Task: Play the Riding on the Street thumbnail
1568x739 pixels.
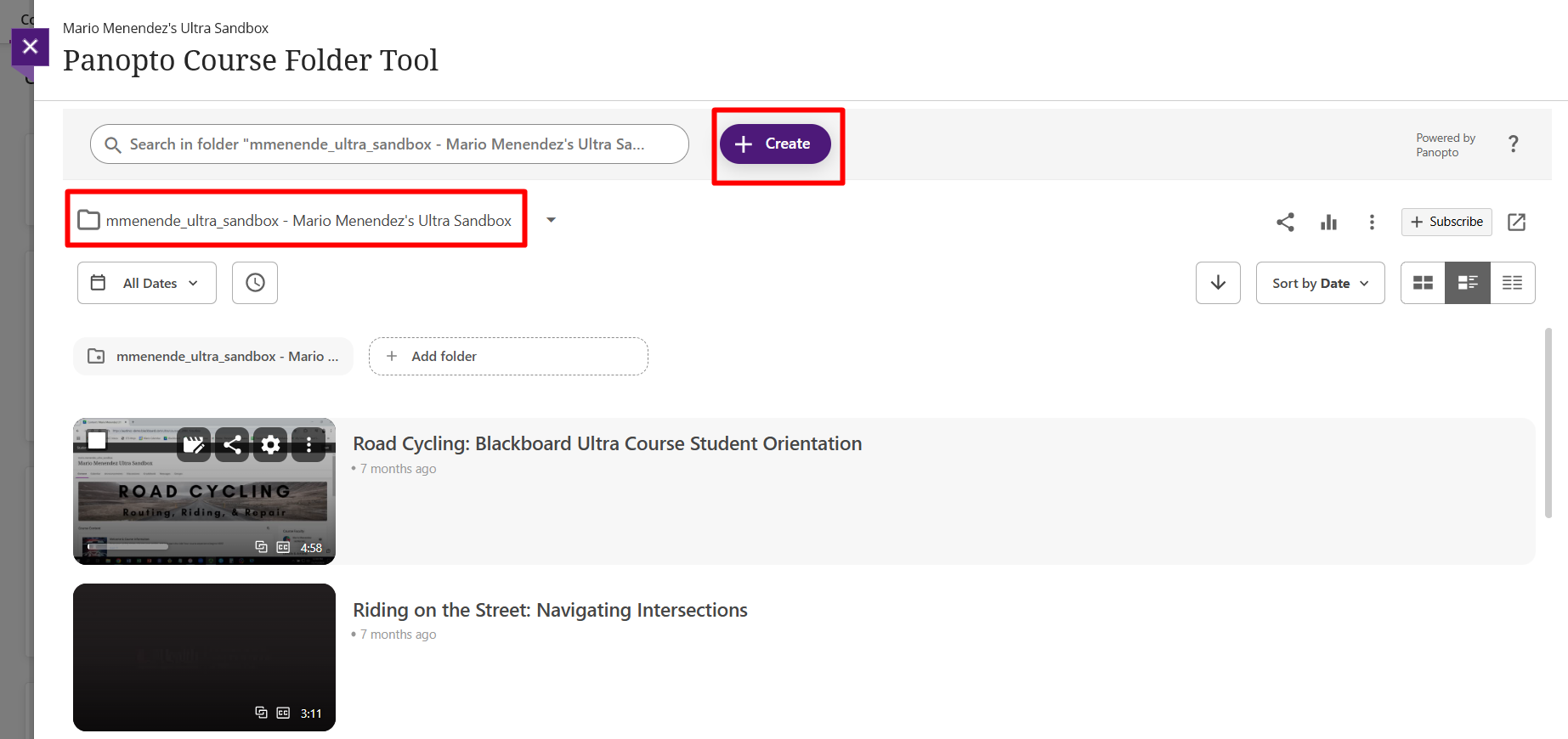Action: 204,657
